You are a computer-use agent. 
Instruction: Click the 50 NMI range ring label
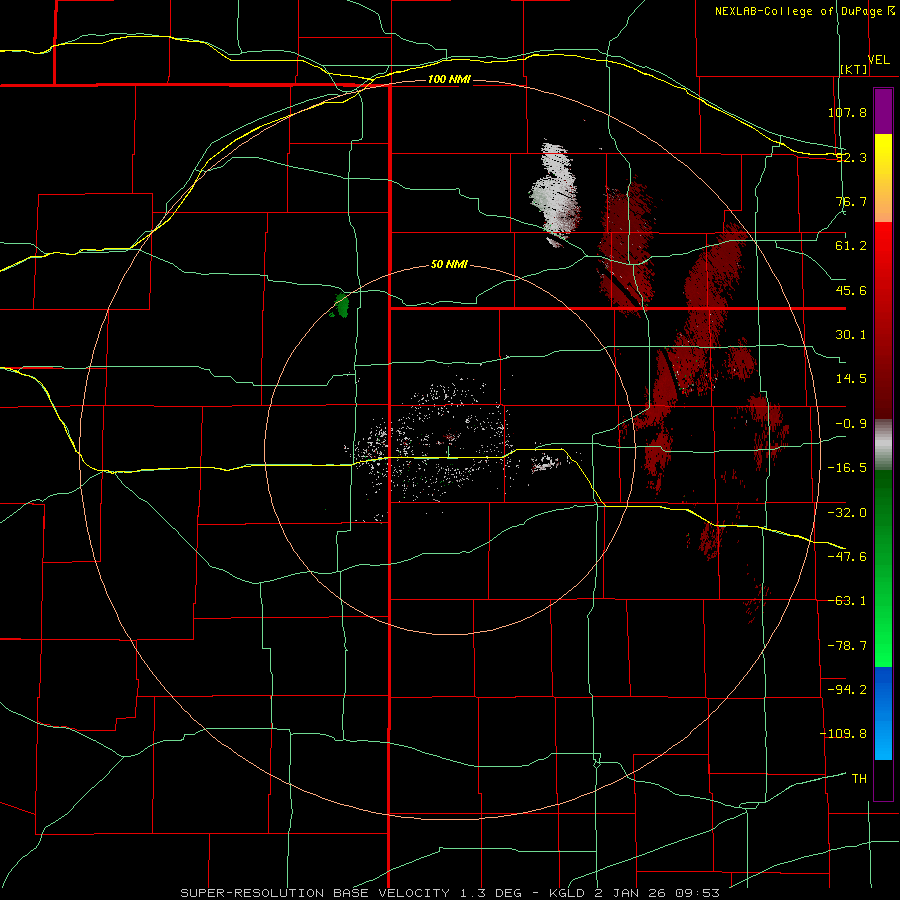click(x=449, y=265)
